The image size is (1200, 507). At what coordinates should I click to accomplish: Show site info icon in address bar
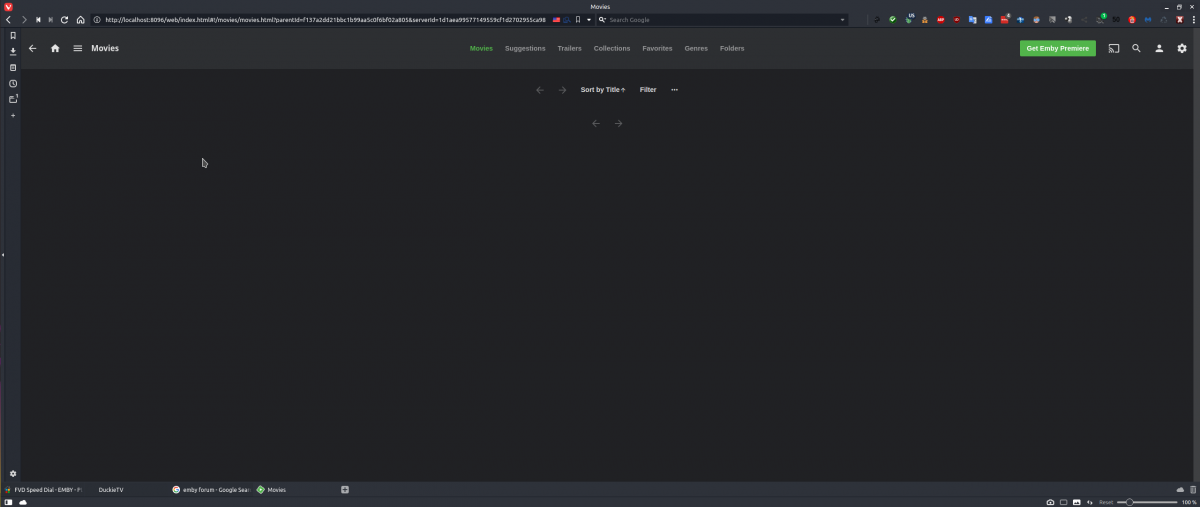coord(97,19)
